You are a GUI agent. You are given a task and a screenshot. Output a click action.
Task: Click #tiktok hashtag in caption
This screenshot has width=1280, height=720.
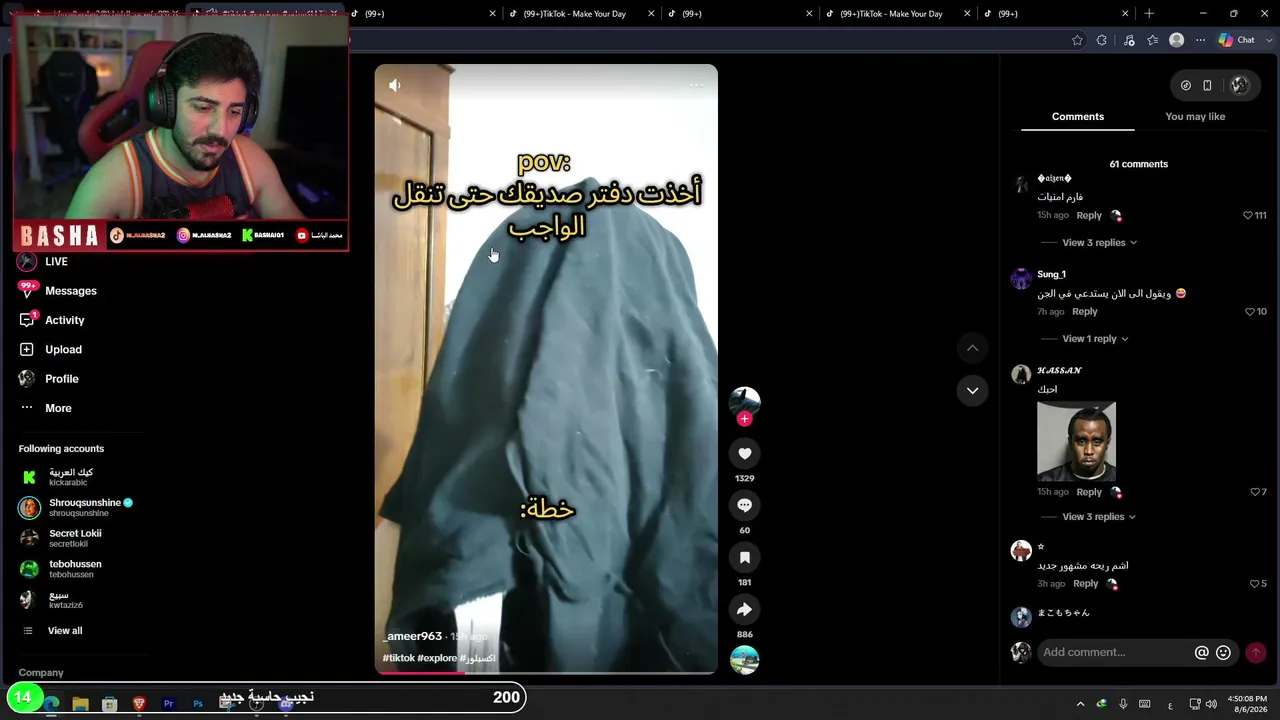pyautogui.click(x=398, y=658)
